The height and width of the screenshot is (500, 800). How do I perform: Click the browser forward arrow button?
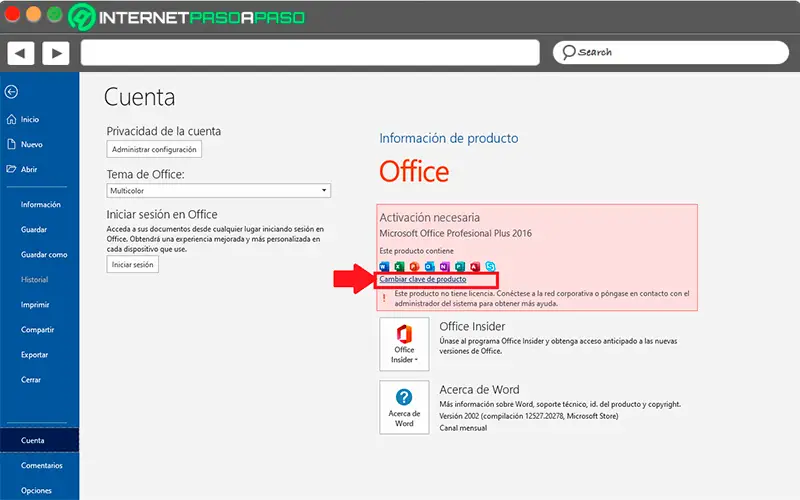point(56,53)
